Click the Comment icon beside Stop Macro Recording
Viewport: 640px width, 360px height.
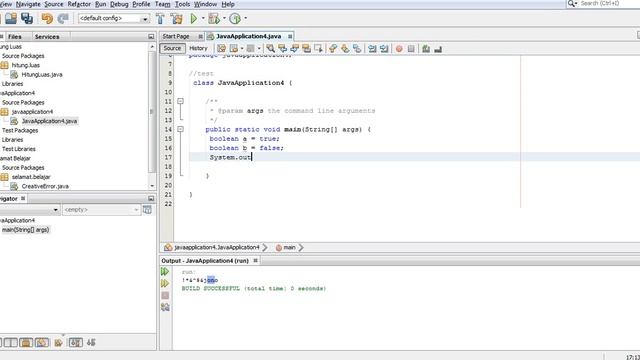tap(426, 49)
